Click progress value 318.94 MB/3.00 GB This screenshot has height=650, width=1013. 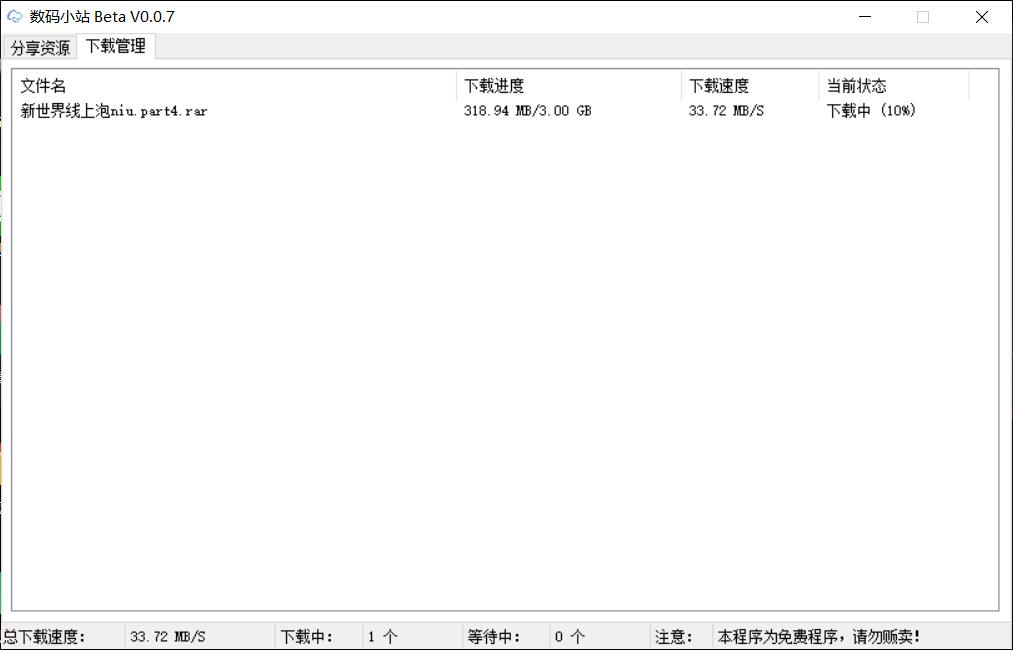point(527,111)
